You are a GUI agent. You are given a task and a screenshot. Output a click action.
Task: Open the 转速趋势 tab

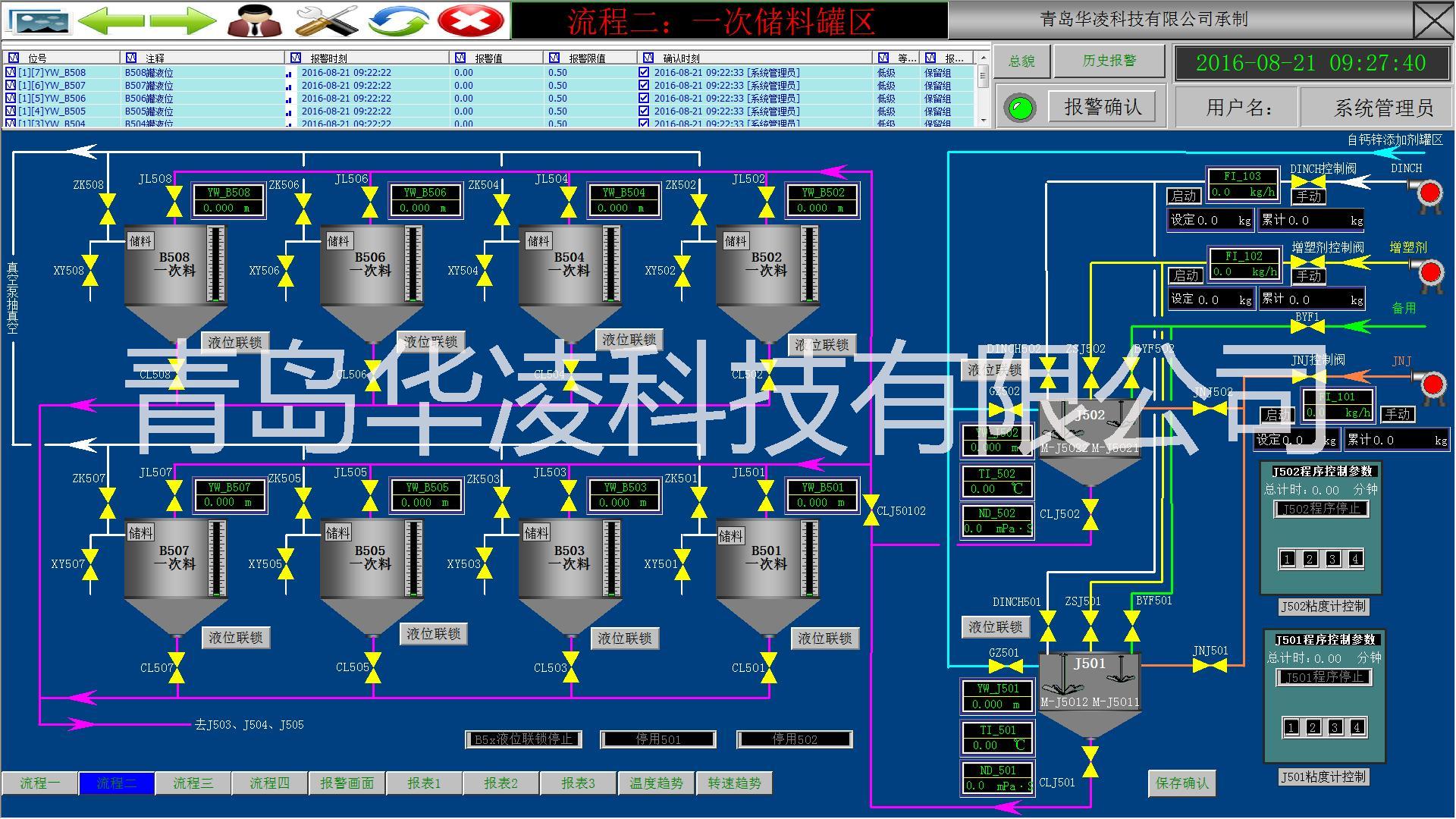734,783
